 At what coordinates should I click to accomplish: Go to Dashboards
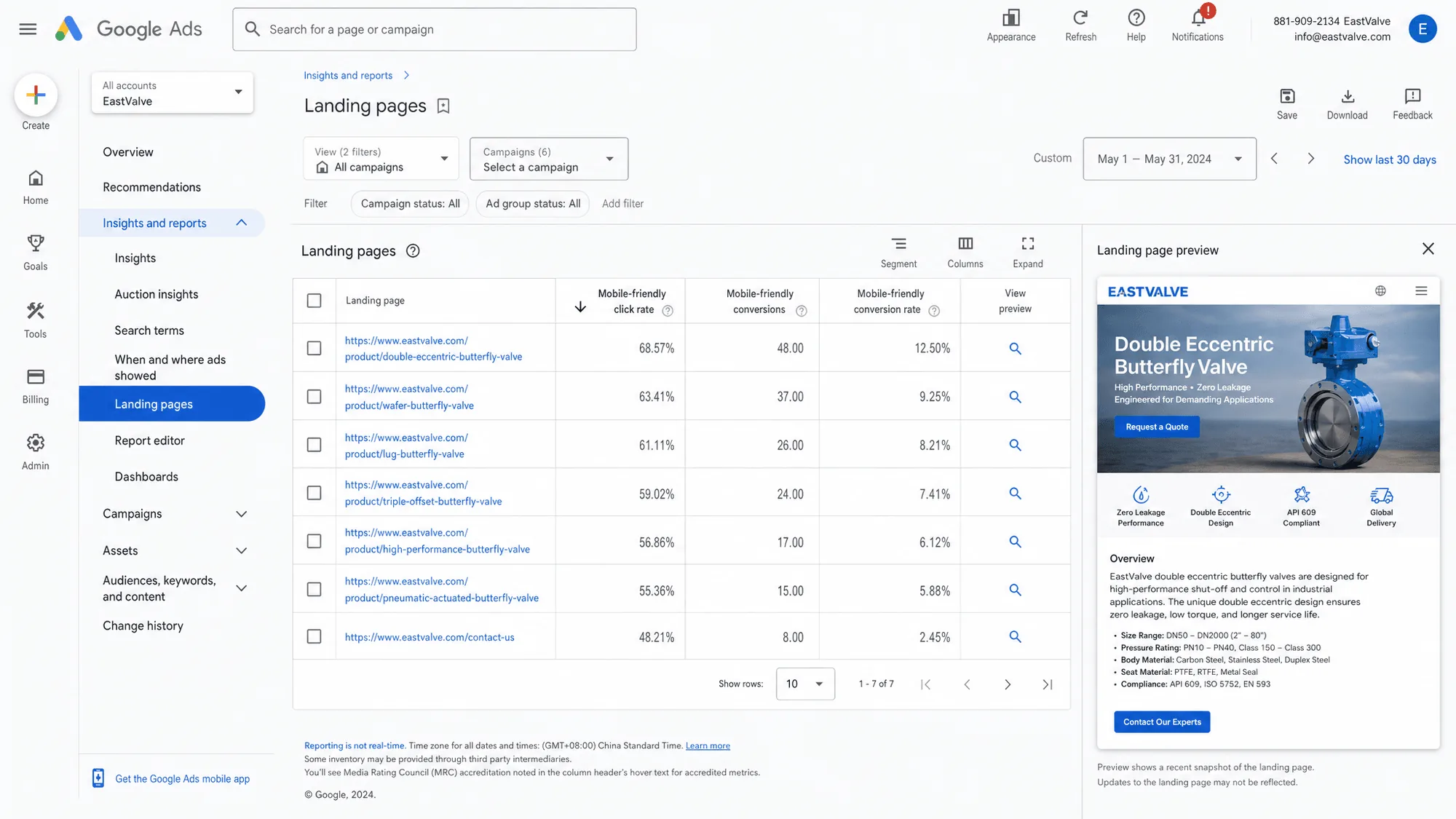point(146,477)
